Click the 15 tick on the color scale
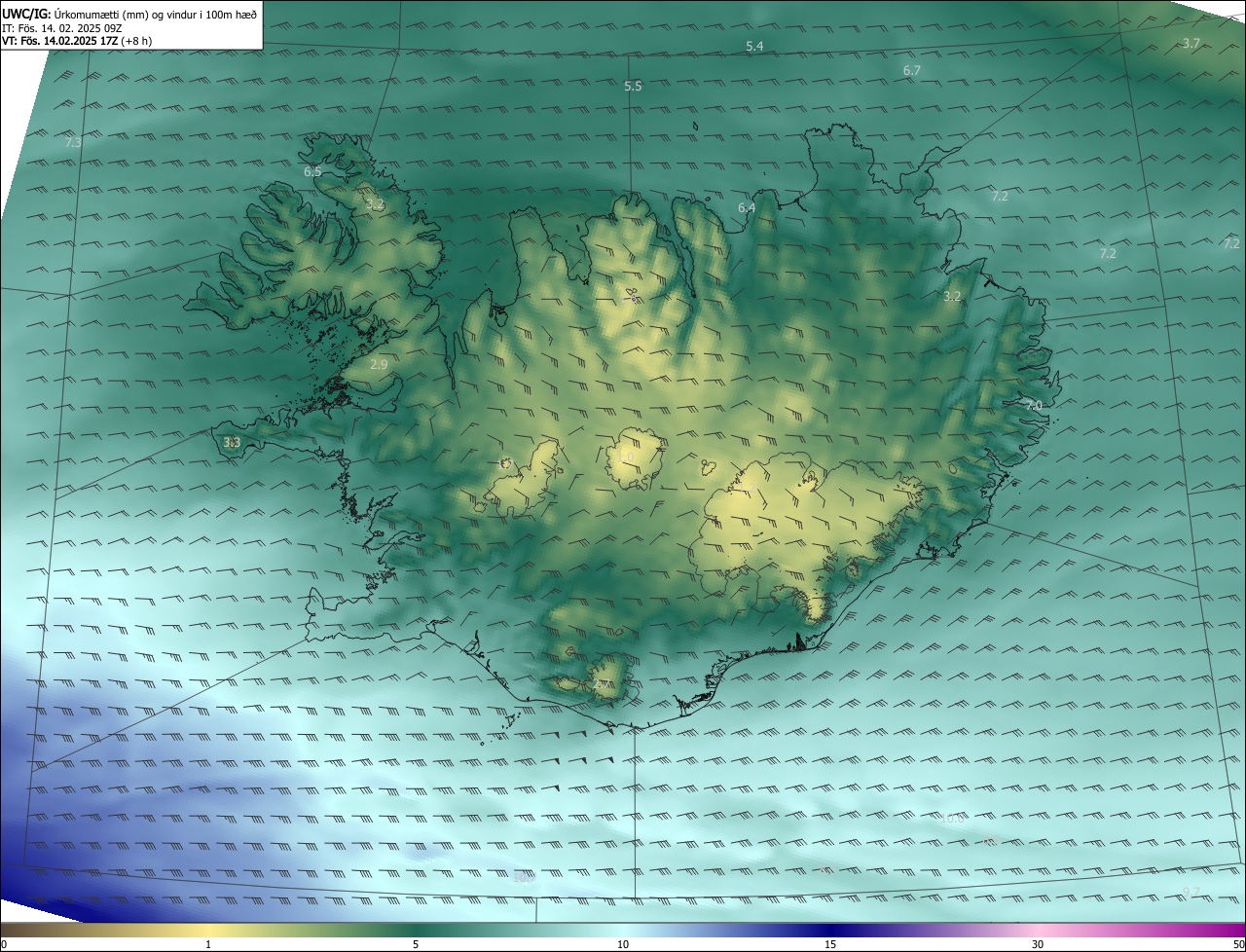 click(830, 944)
